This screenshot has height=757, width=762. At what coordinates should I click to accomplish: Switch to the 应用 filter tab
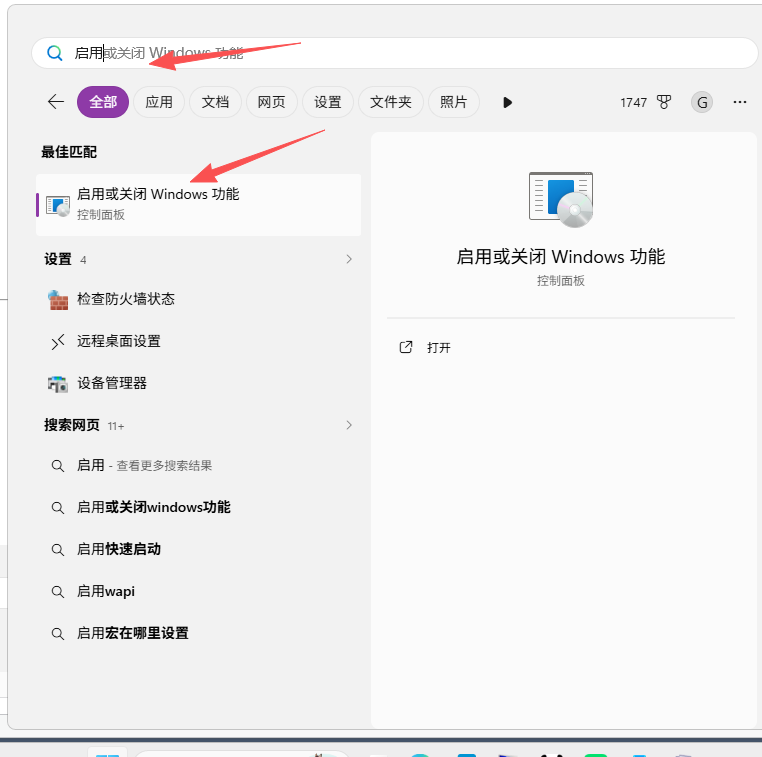click(159, 102)
